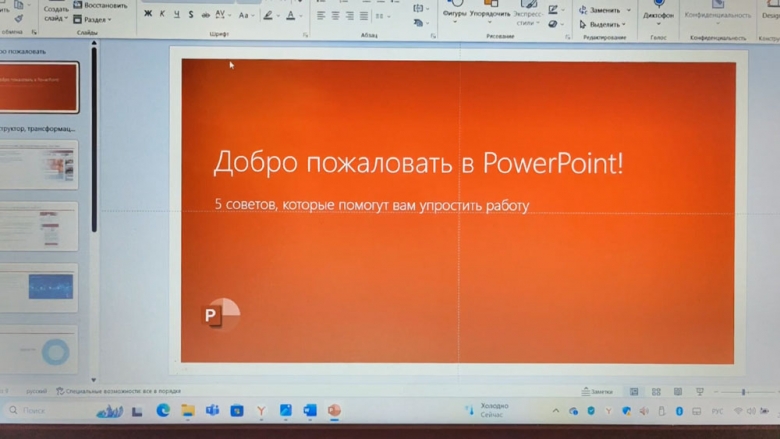Screen dimensions: 780x439
Task: Apply text highlight color
Action: click(x=268, y=16)
